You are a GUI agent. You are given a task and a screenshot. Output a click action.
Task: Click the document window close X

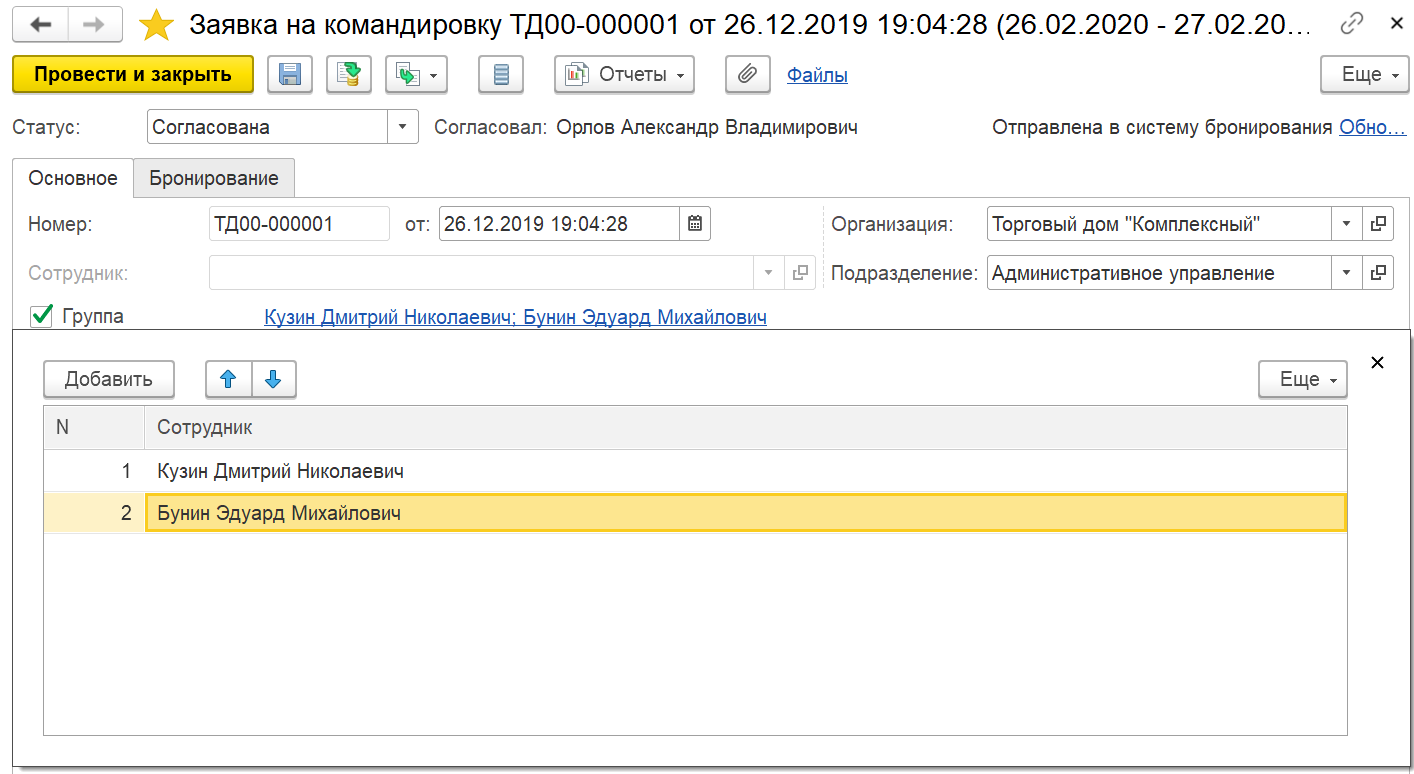coord(1397,23)
